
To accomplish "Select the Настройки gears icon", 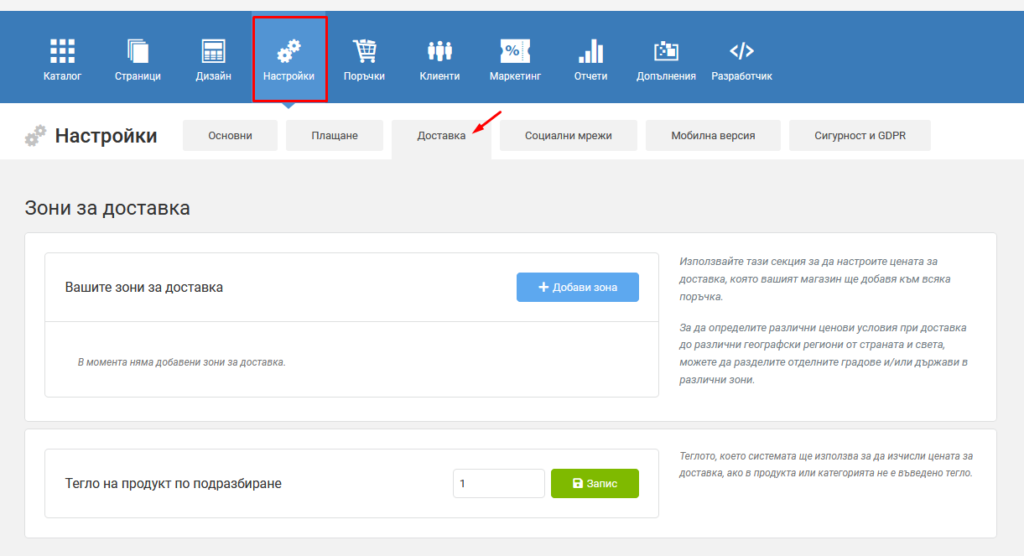I will pos(289,51).
